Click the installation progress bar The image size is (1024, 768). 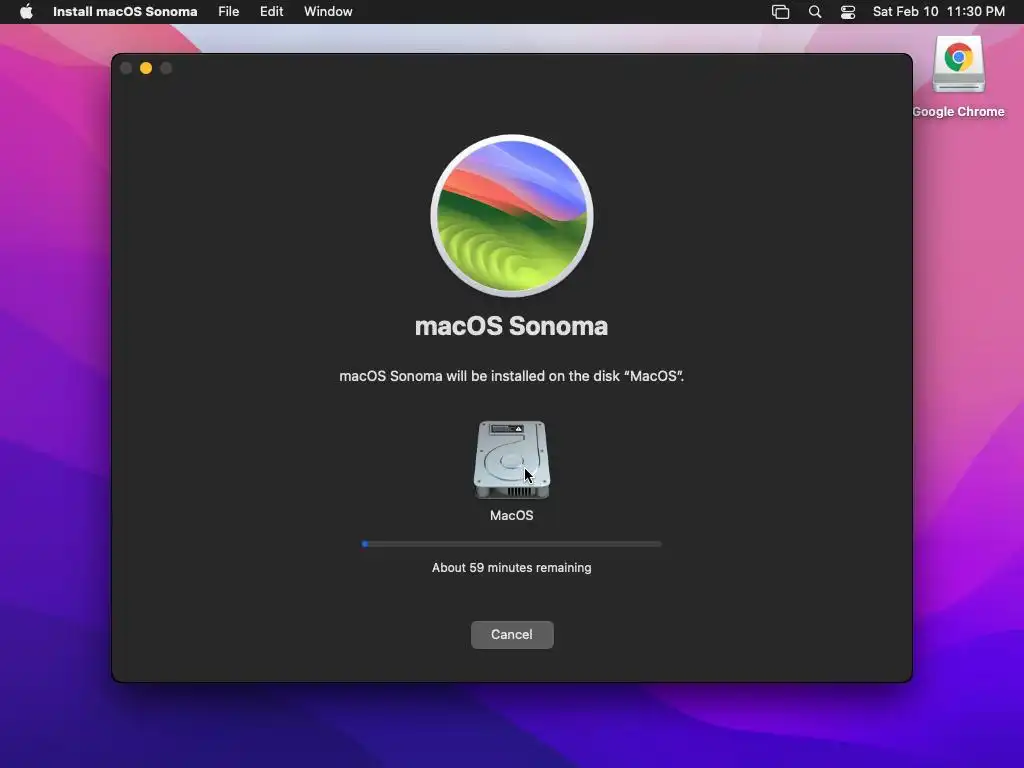[511, 544]
